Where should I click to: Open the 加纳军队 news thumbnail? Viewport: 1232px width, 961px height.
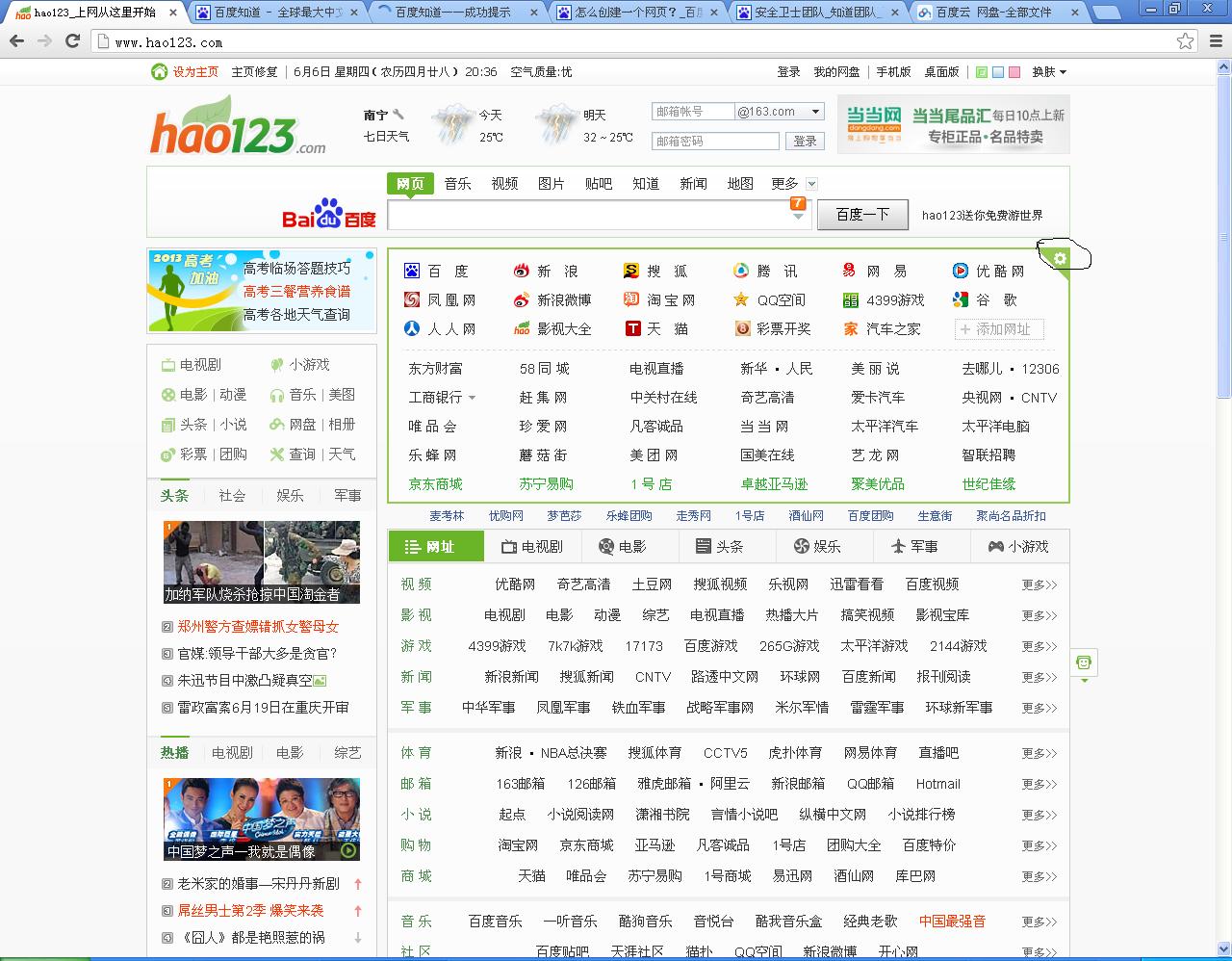coord(262,562)
